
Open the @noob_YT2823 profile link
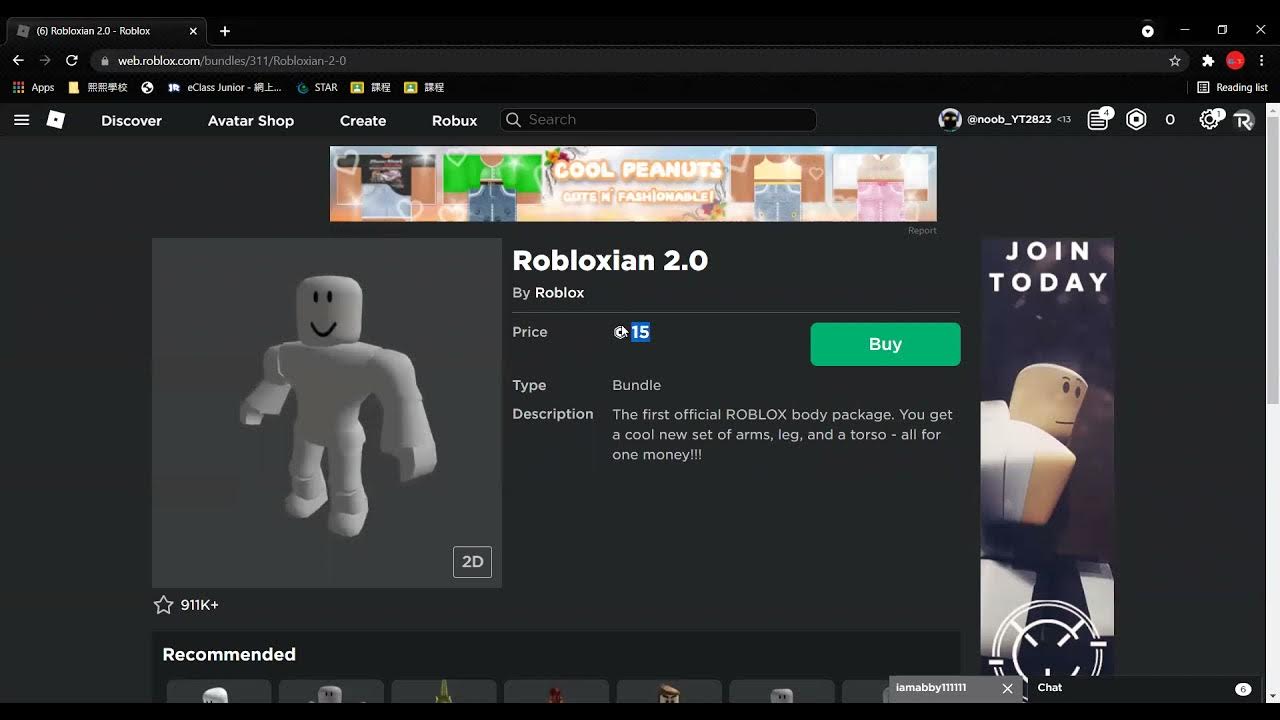click(1009, 120)
